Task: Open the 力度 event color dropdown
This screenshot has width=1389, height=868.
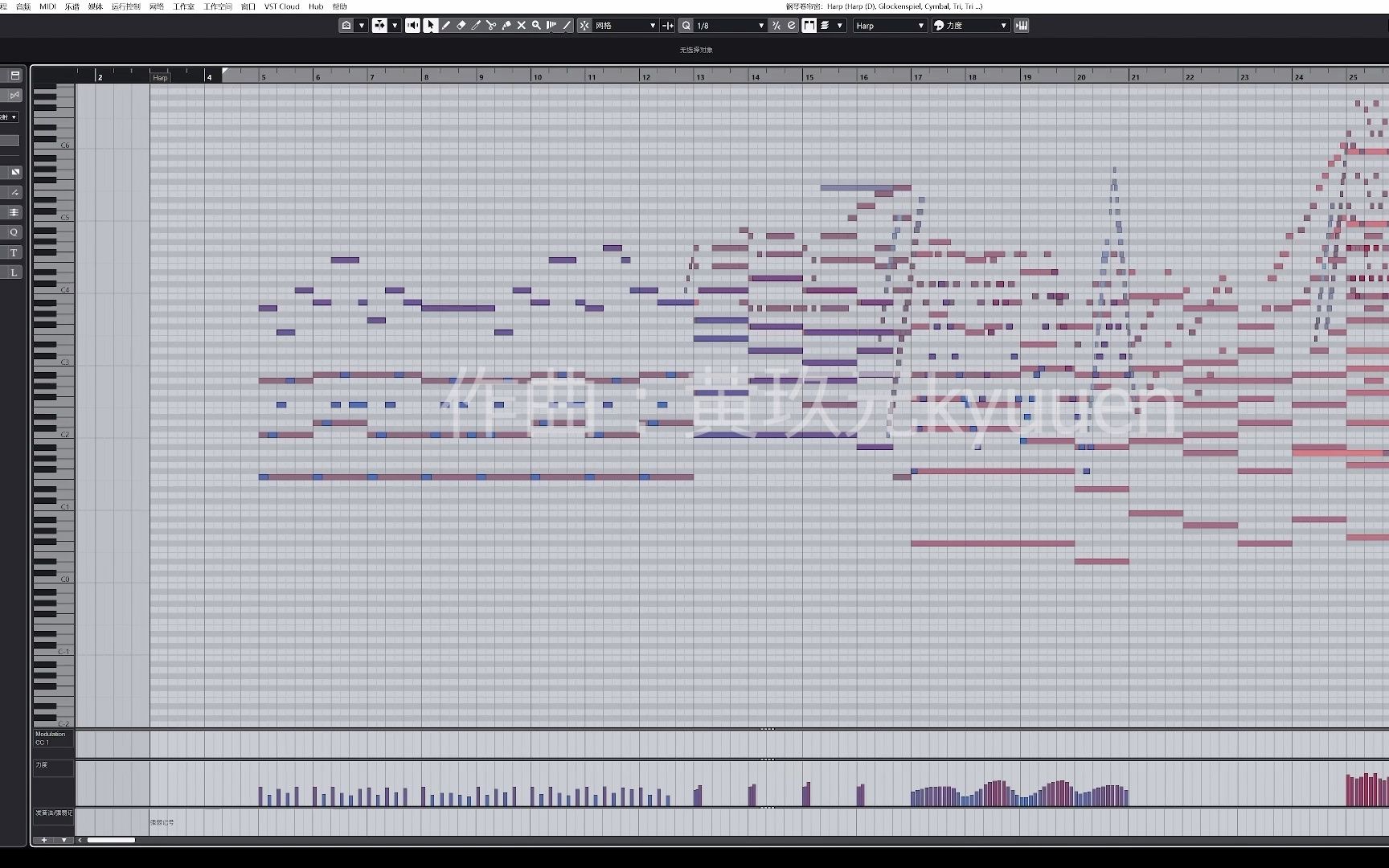Action: click(970, 26)
